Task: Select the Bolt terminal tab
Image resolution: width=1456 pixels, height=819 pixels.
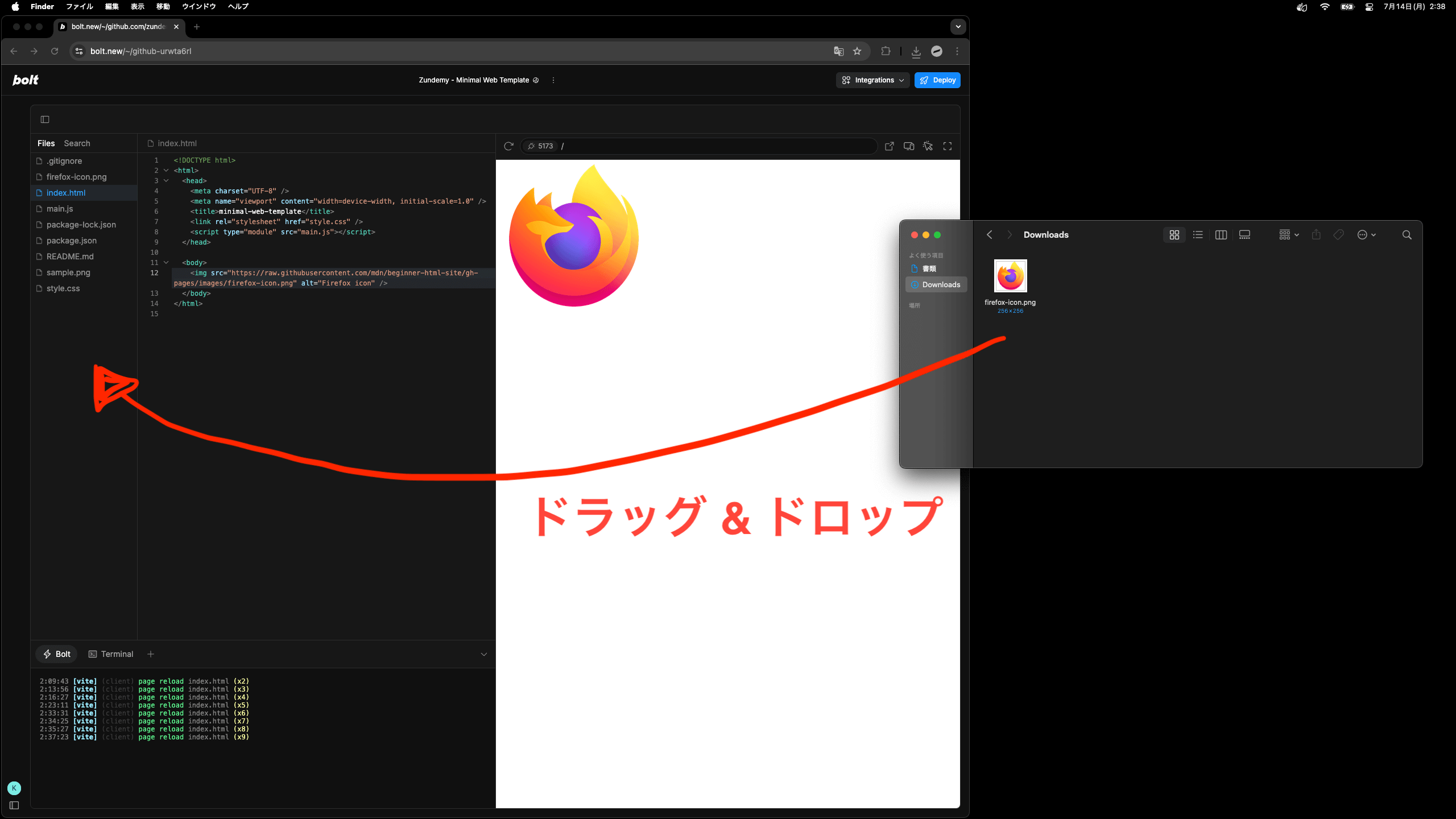Action: tap(57, 654)
